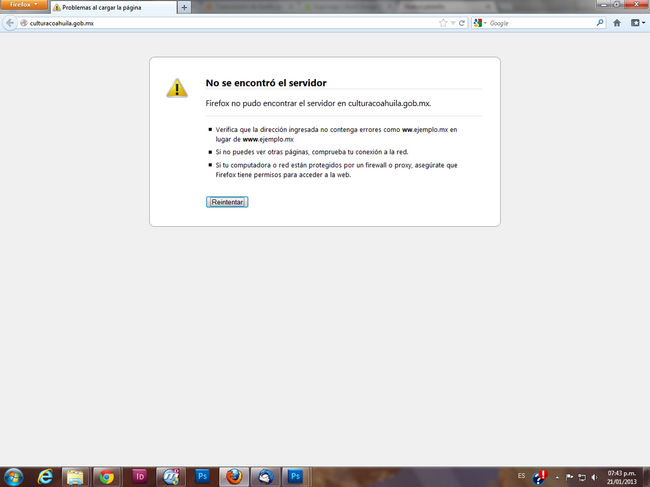
Task: Click into the Google search field
Action: point(540,22)
